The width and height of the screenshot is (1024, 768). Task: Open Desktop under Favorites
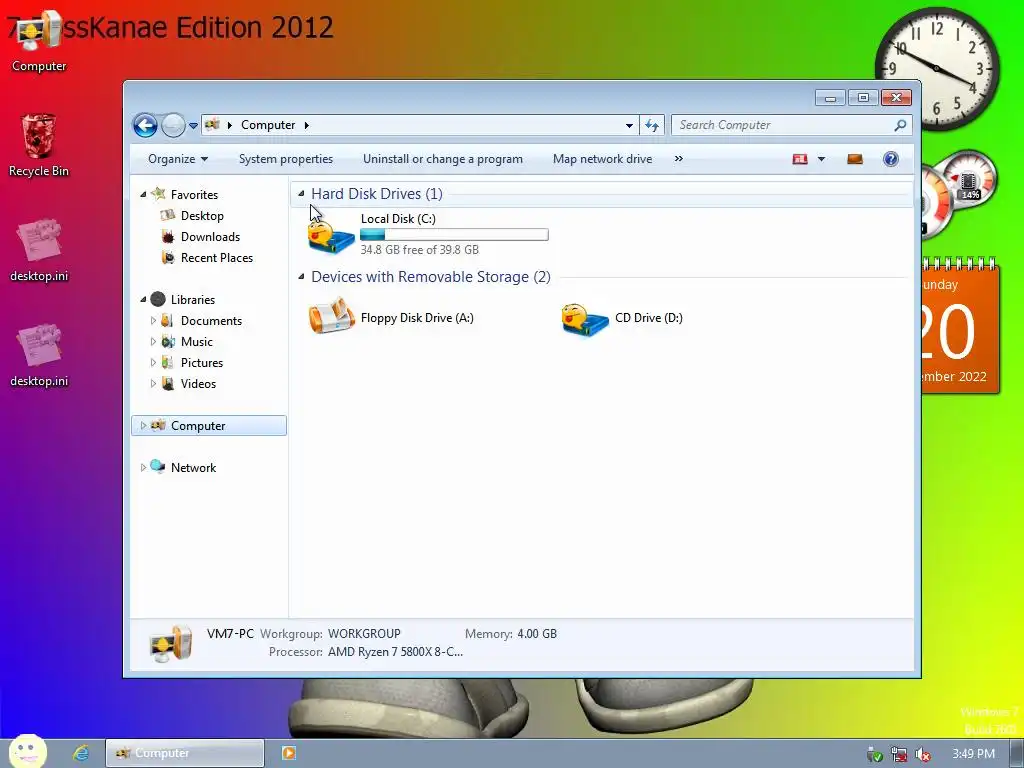[202, 216]
